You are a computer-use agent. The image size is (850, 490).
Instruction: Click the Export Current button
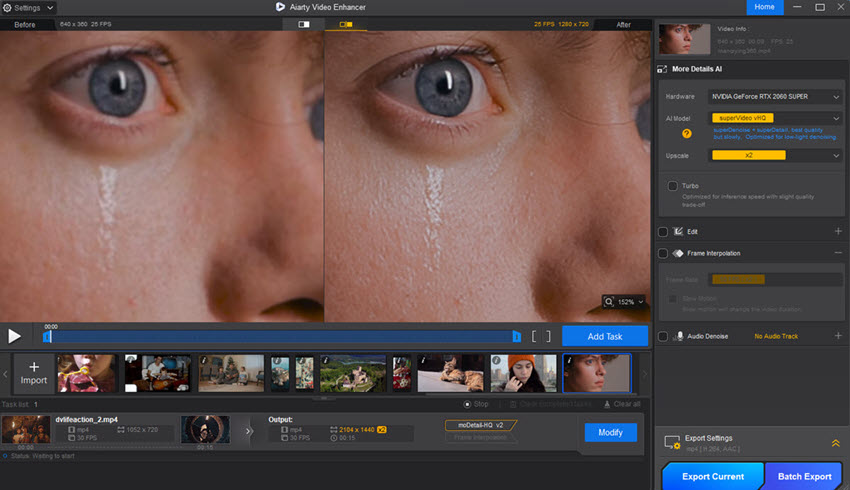pos(712,476)
